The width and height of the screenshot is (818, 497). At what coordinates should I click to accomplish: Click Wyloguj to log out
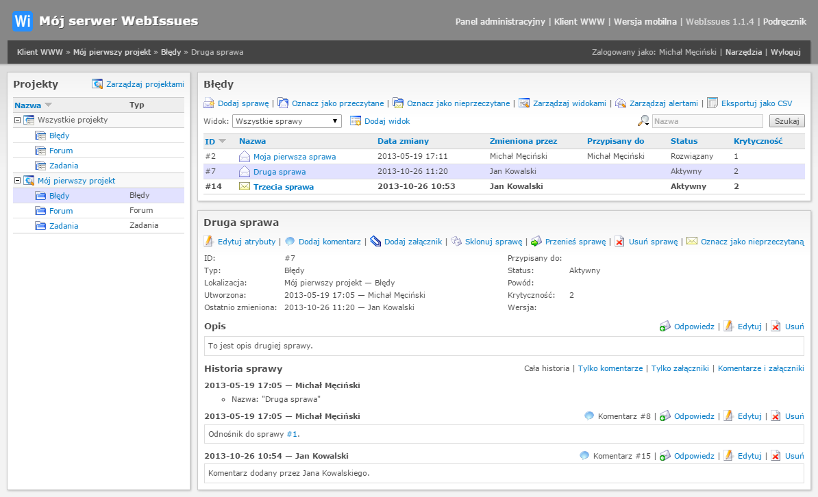[x=785, y=52]
